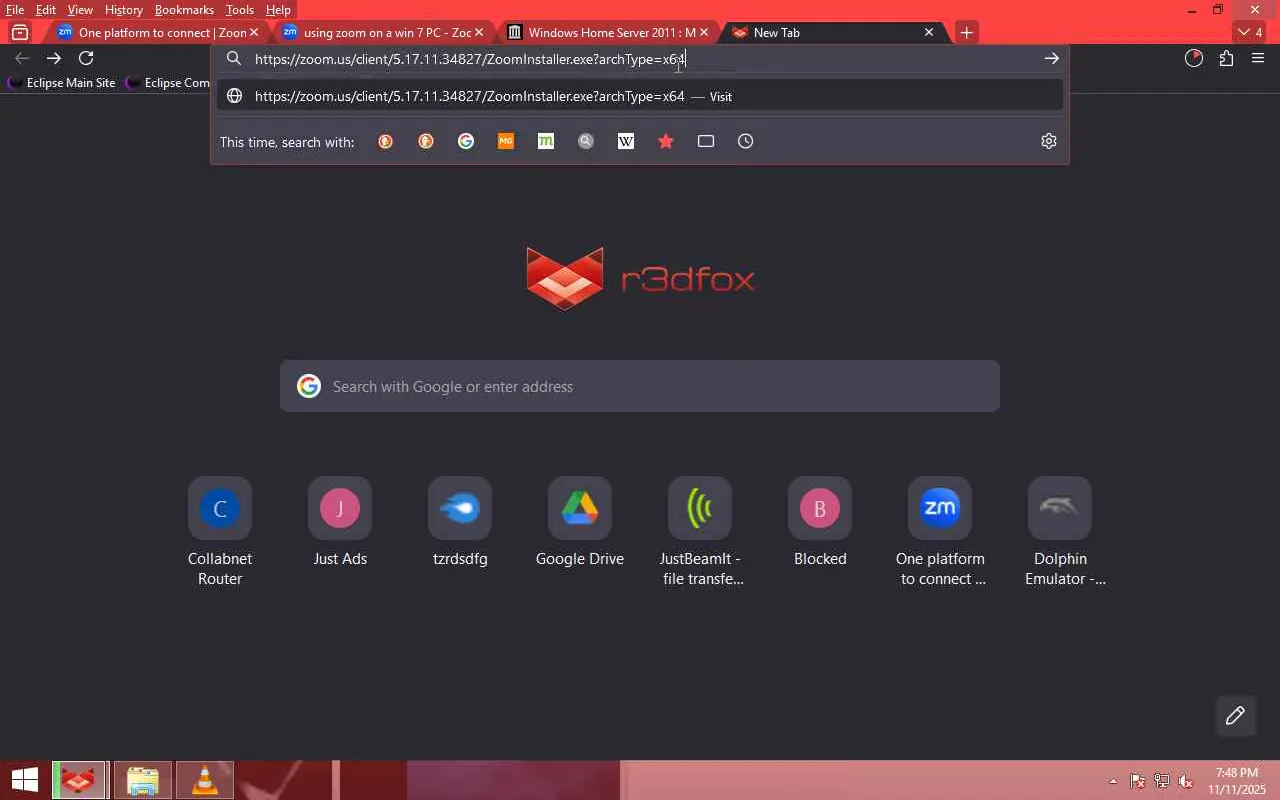This screenshot has height=800, width=1280.
Task: Go forward with the forward arrow
Action: pos(54,59)
